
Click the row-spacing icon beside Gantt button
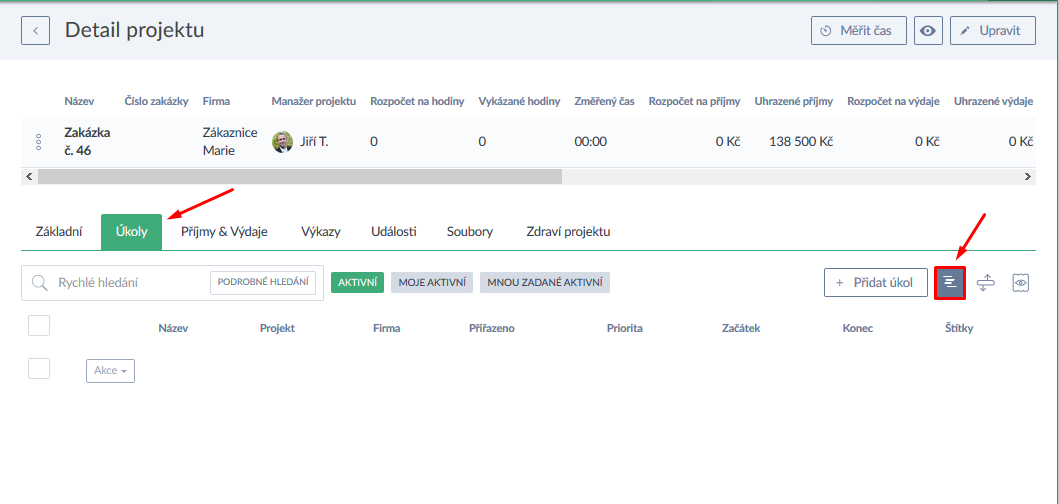click(986, 283)
